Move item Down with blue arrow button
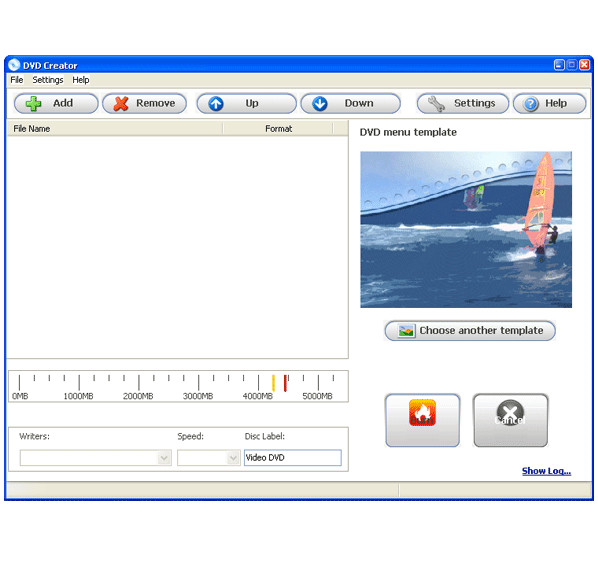 [x=350, y=103]
